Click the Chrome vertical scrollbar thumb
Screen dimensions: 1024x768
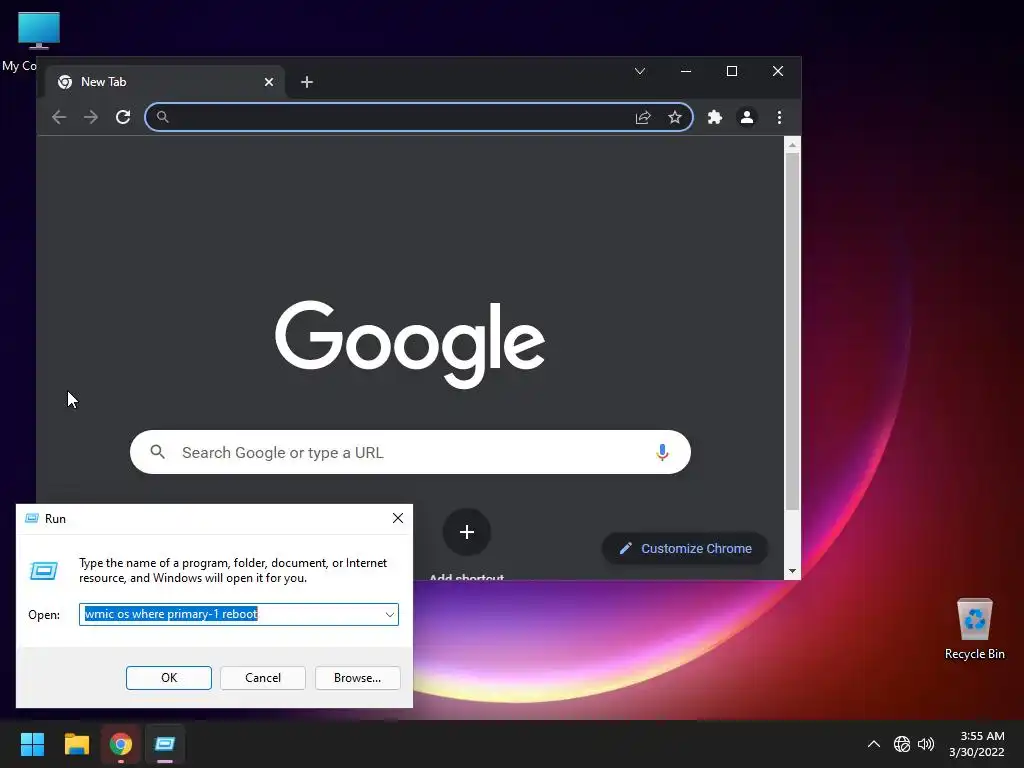[792, 332]
